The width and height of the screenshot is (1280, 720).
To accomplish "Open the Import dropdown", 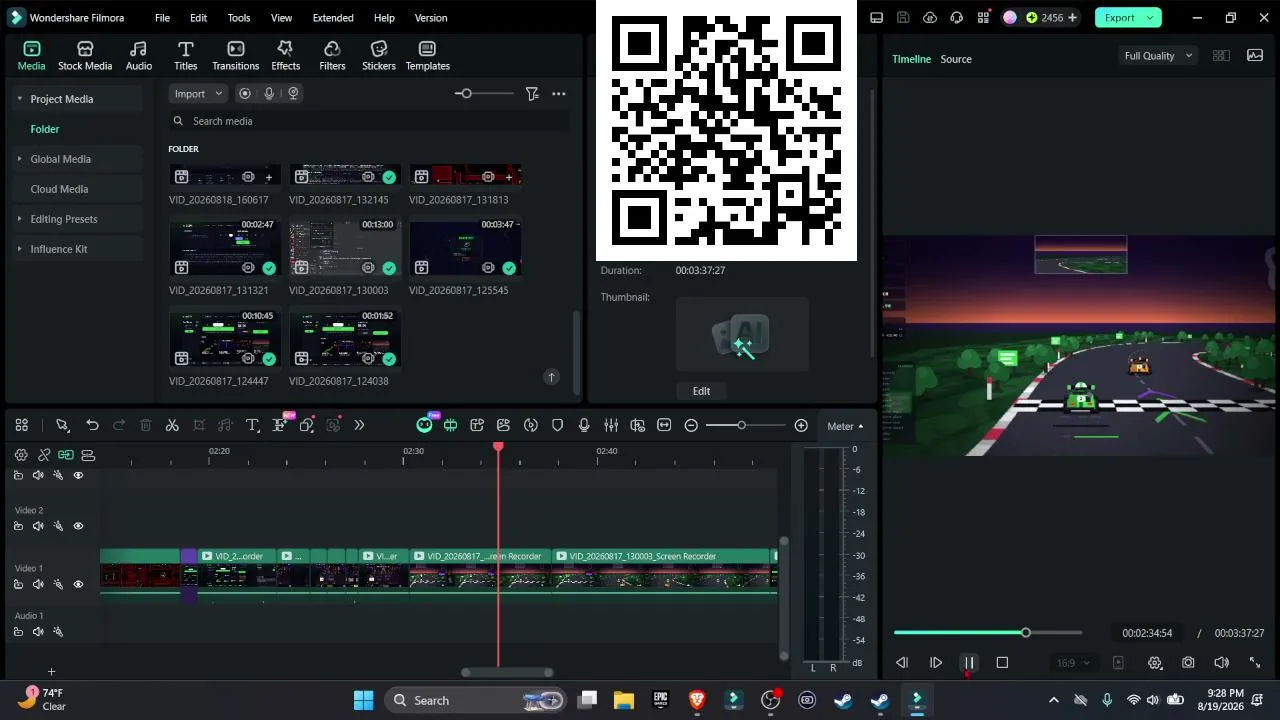I will [x=199, y=93].
